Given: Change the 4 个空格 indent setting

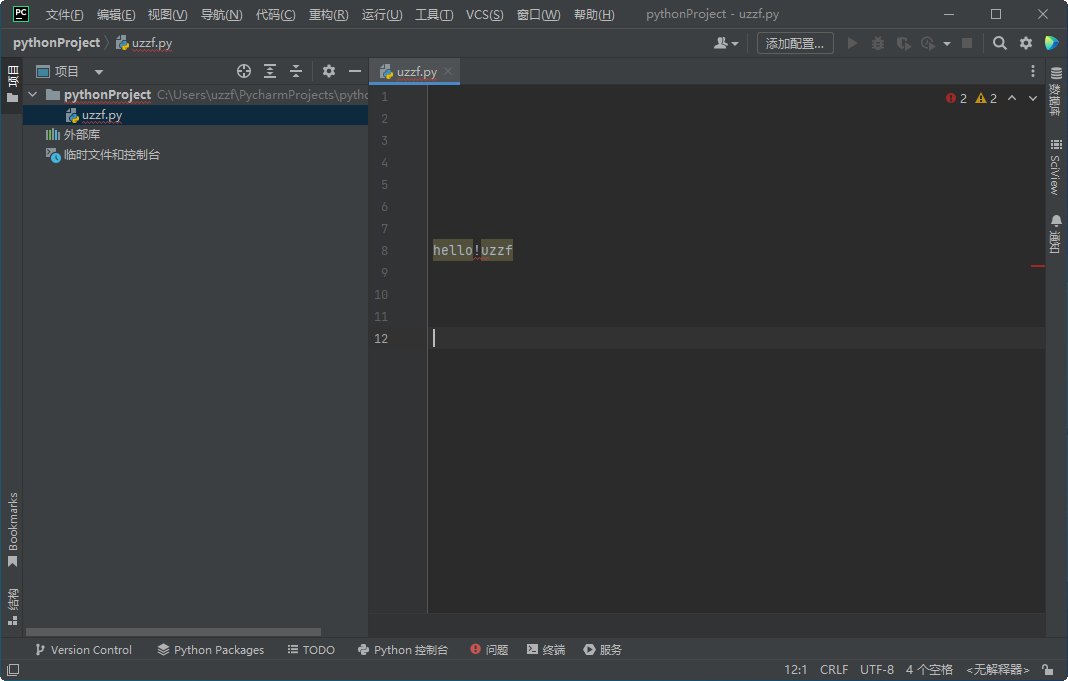Looking at the screenshot, I should pyautogui.click(x=929, y=669).
